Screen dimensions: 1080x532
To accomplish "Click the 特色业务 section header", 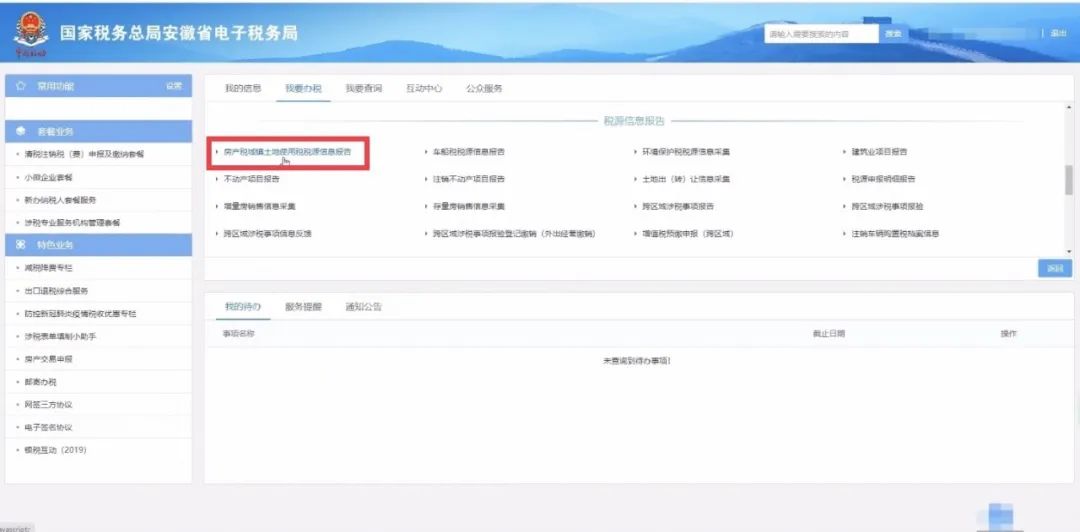I will tap(98, 245).
